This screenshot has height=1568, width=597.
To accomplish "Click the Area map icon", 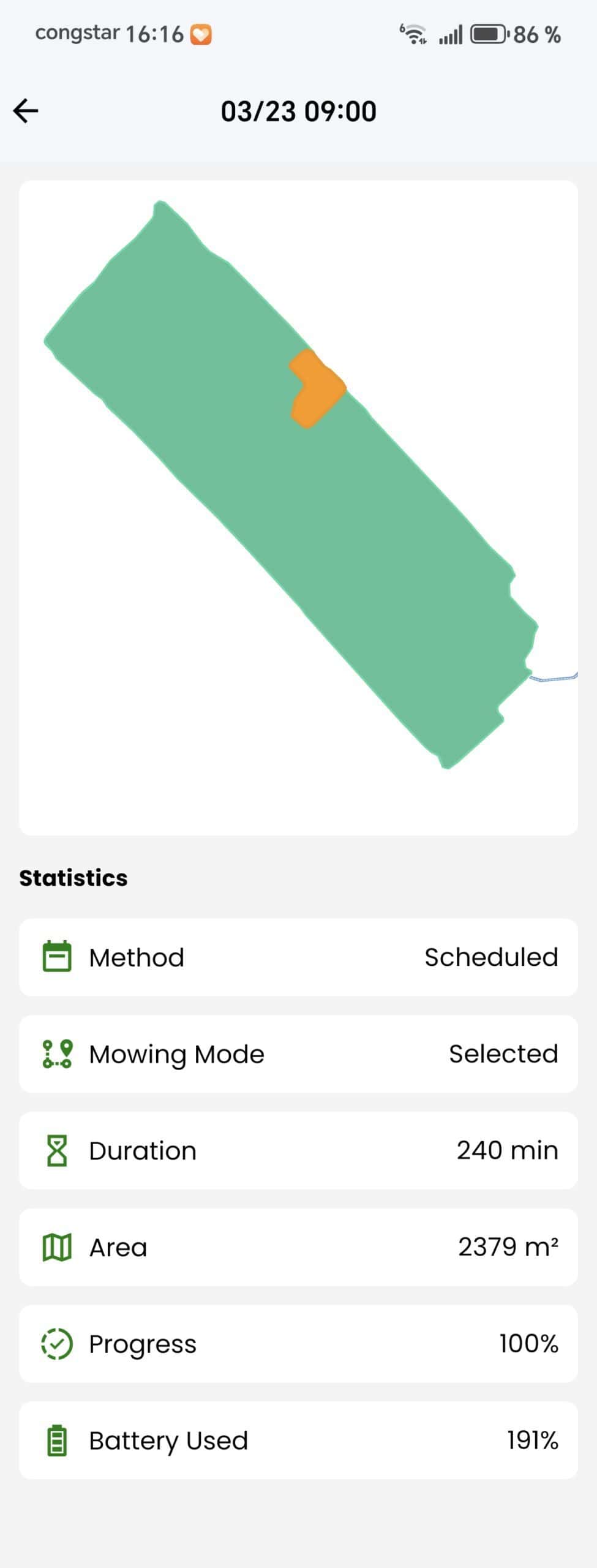I will tap(57, 1246).
